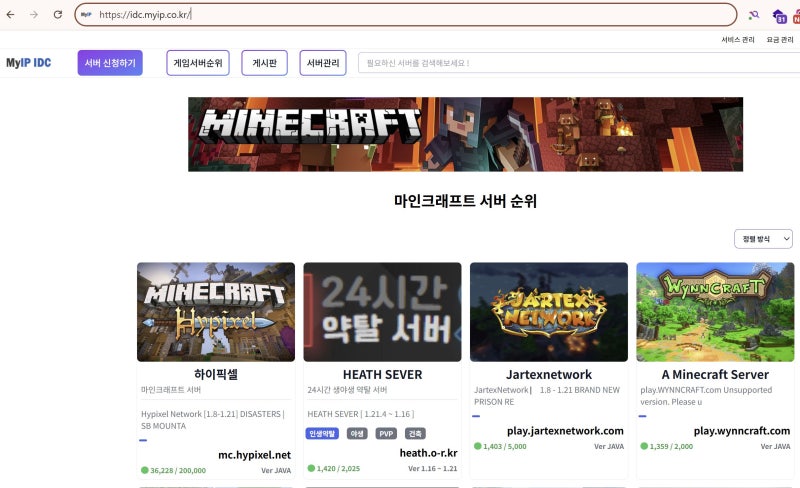
Task: Focus the address bar URL field
Action: tap(406, 14)
